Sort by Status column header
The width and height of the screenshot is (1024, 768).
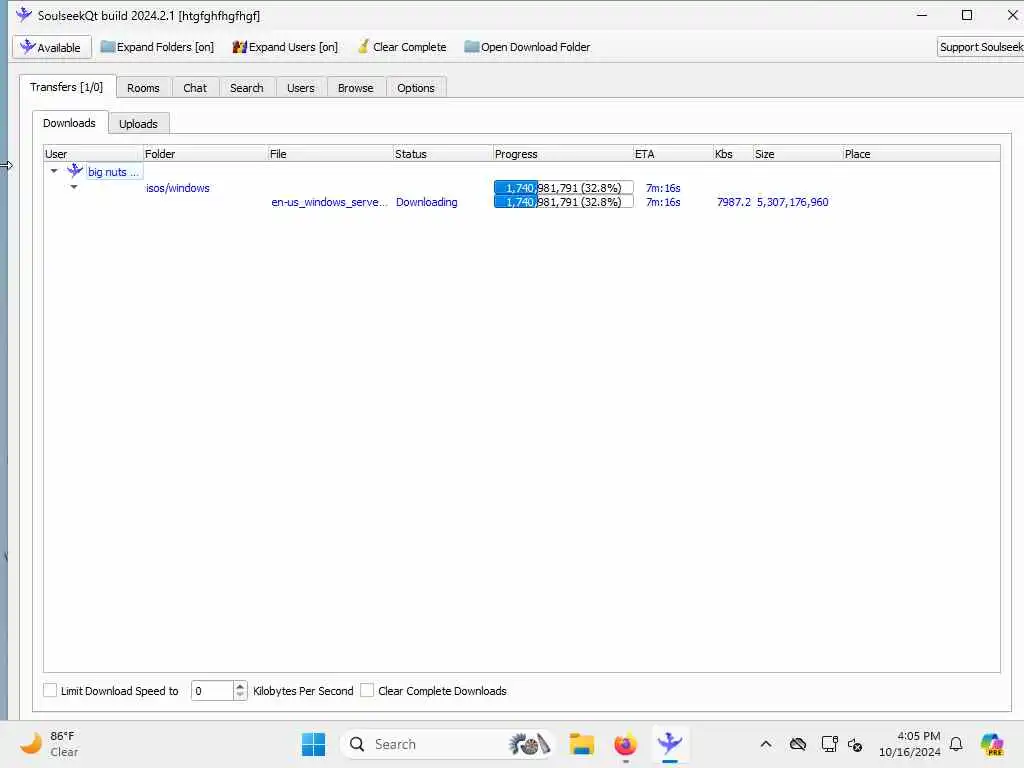pos(443,153)
